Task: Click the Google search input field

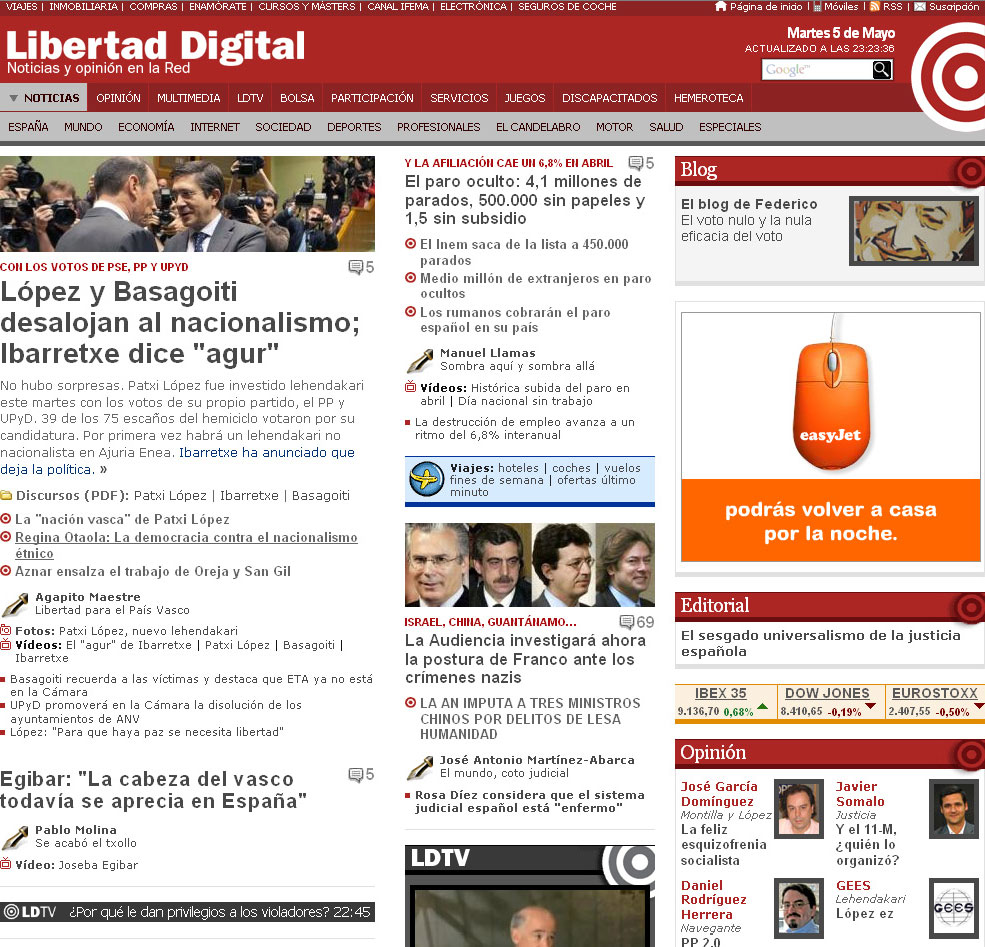Action: click(x=816, y=69)
